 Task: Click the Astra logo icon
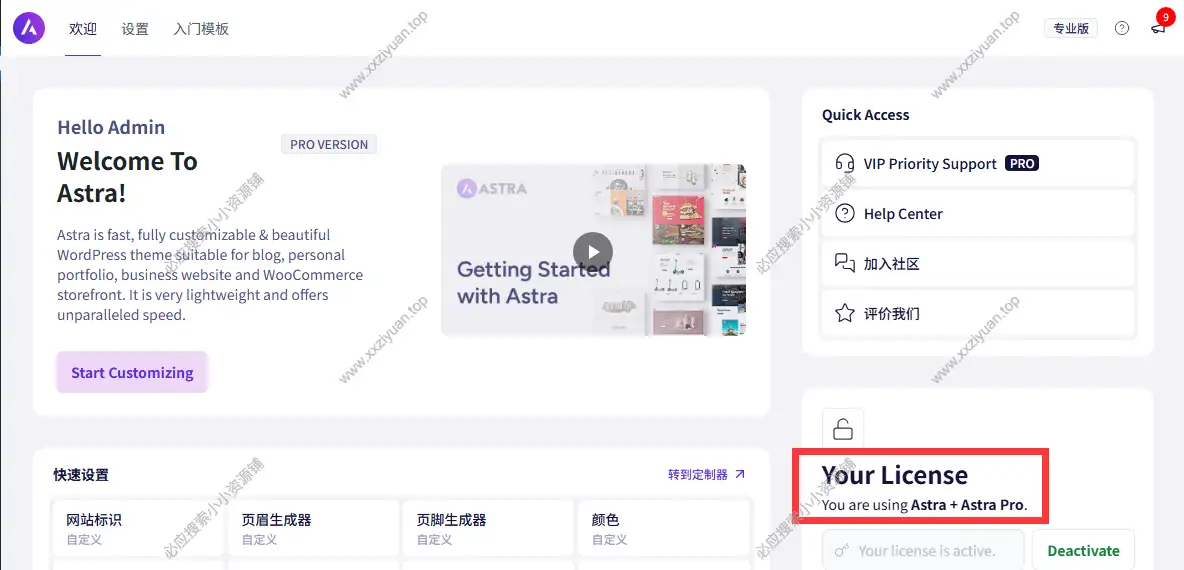click(29, 28)
